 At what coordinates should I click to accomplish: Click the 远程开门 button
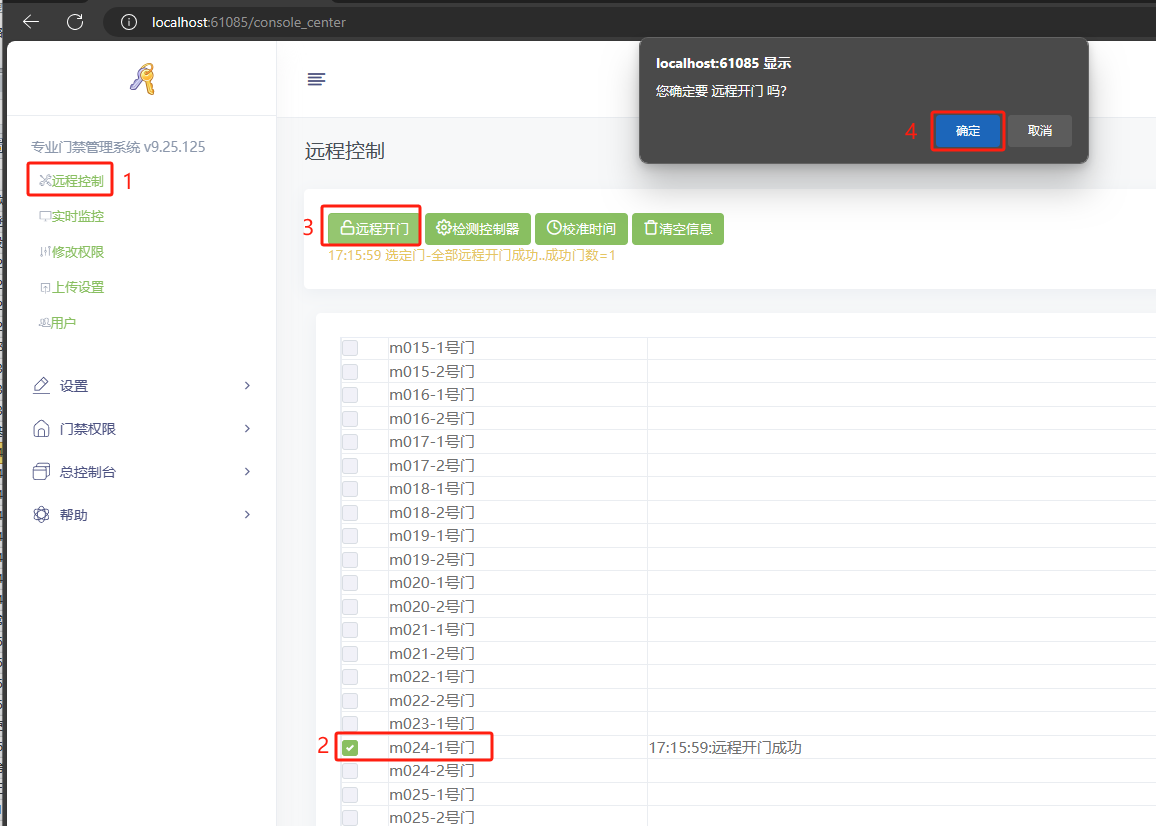pos(374,229)
